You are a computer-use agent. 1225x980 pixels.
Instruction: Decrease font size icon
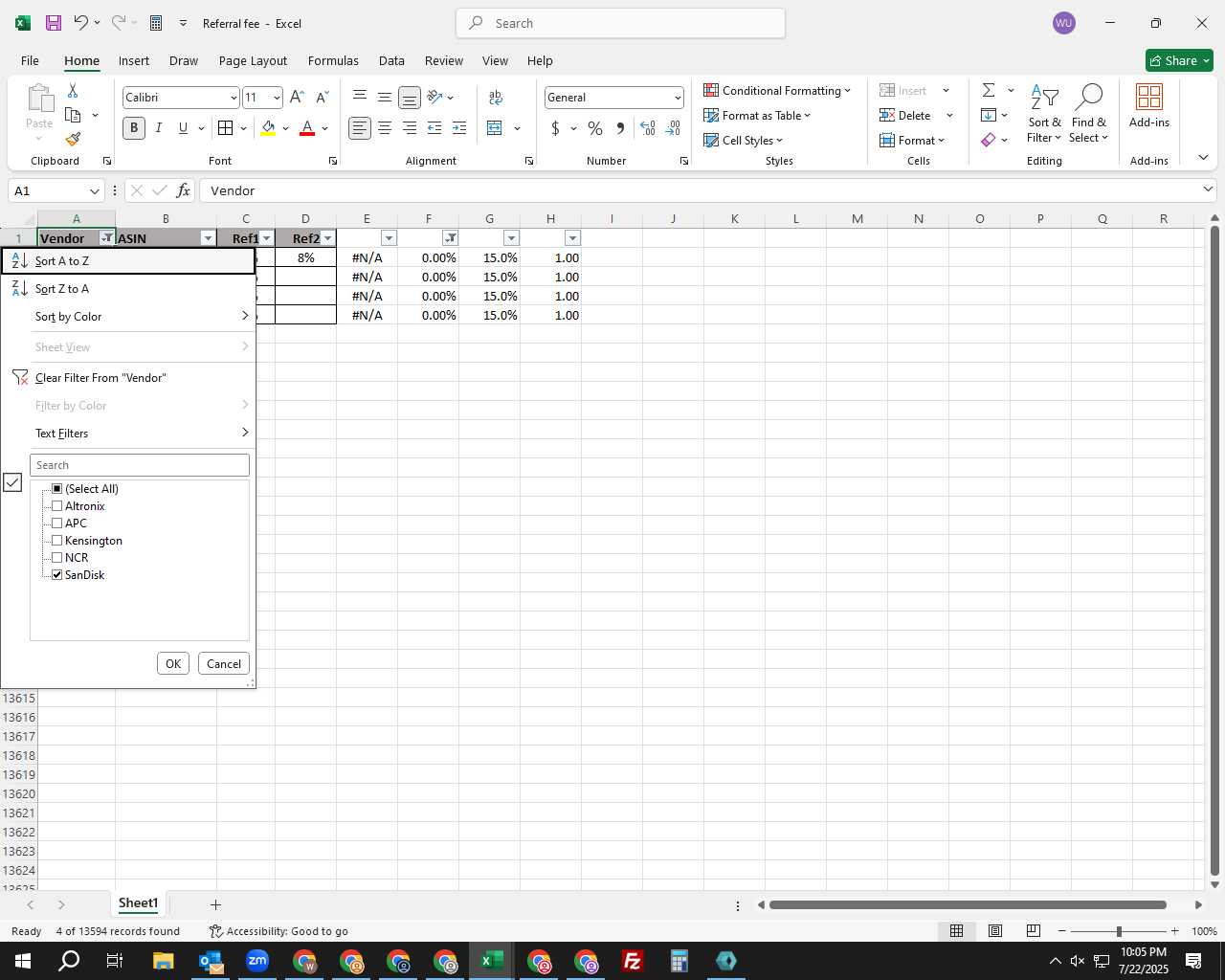[323, 97]
